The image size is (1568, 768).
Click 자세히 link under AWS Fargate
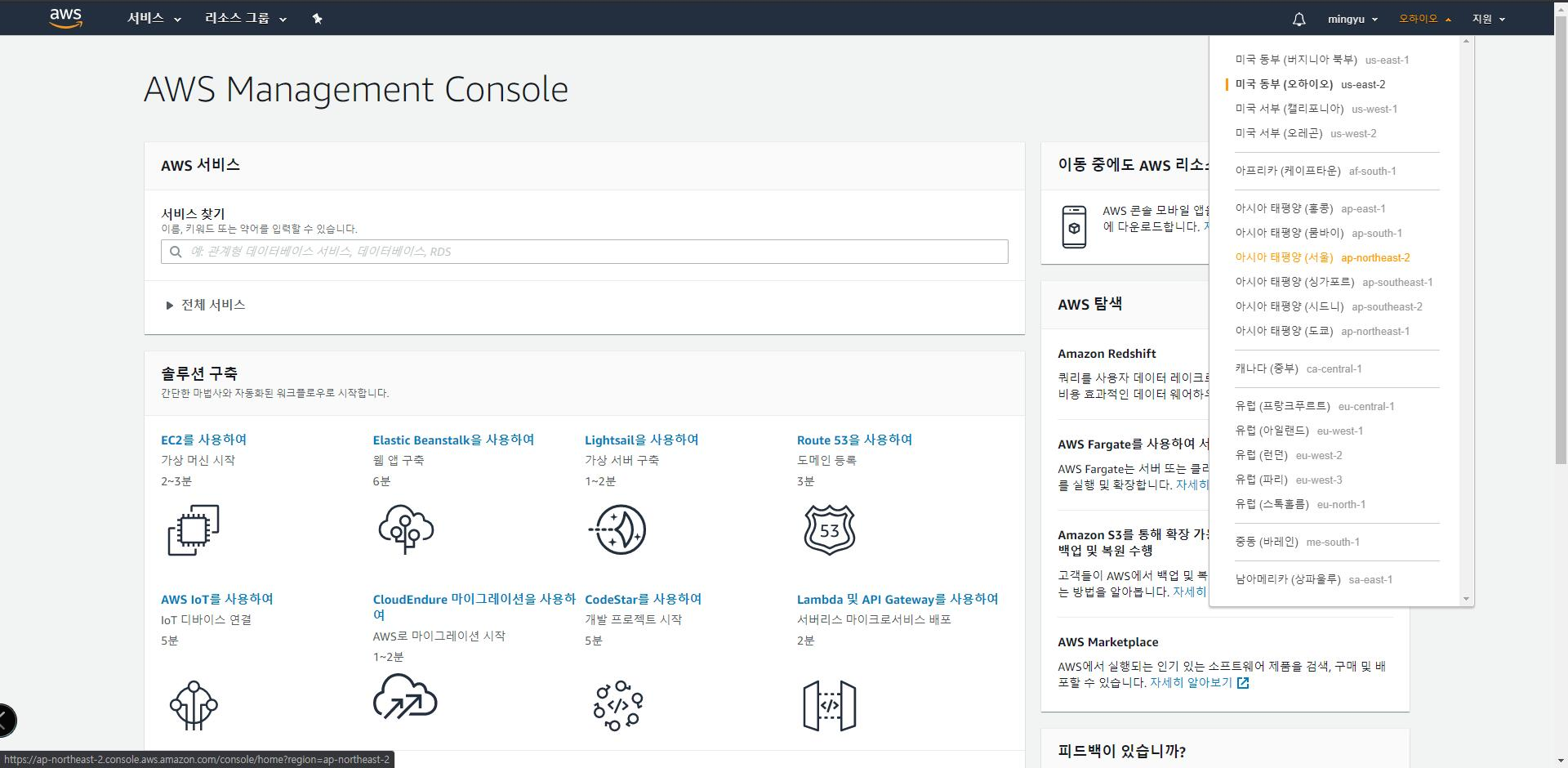coord(1192,484)
